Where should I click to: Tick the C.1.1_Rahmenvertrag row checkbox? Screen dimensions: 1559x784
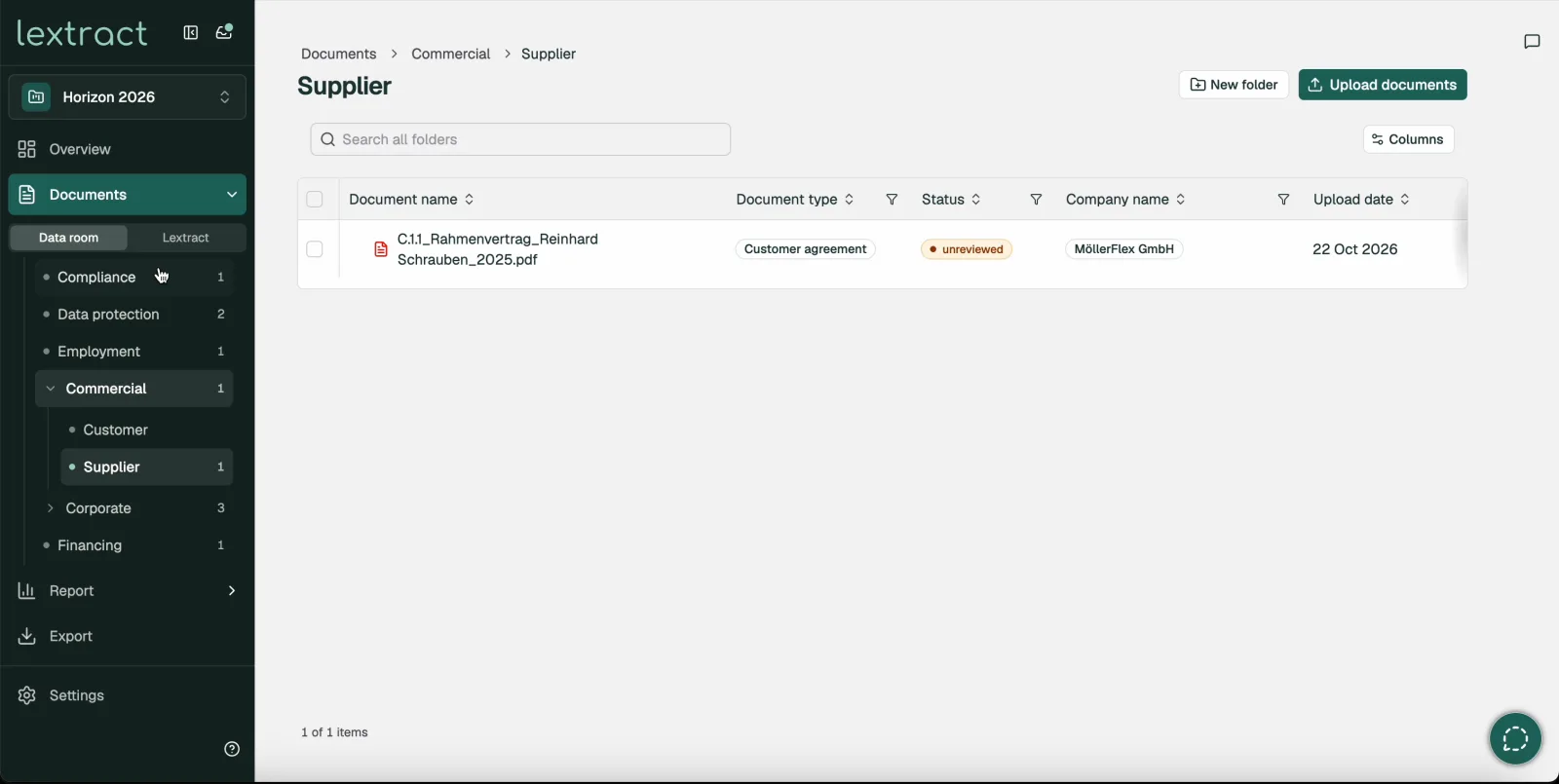coord(315,249)
